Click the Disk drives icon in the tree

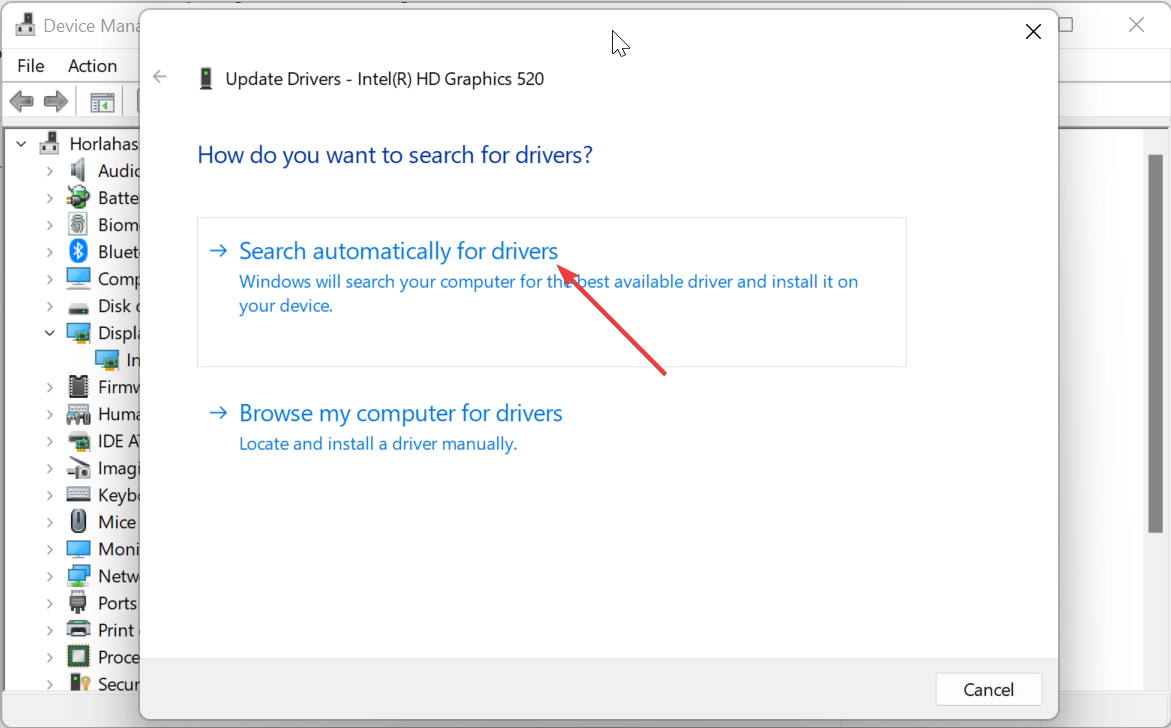pos(79,305)
